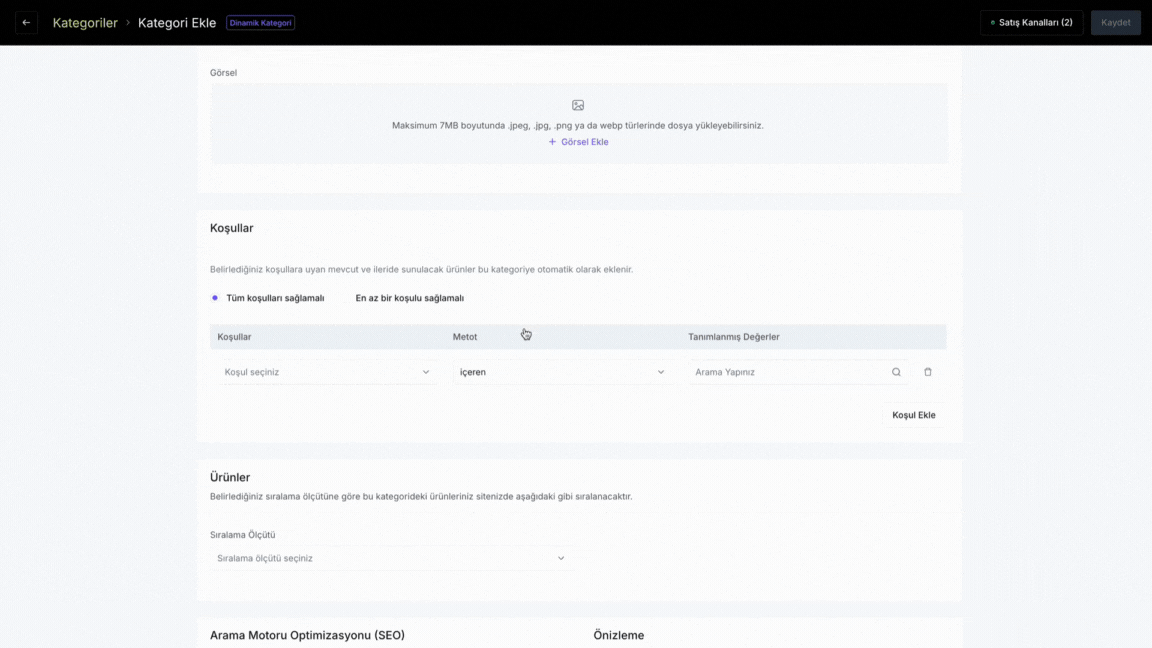Select 'Tüm koşulları sağlamalı' radio option
The image size is (1152, 648).
[215, 298]
